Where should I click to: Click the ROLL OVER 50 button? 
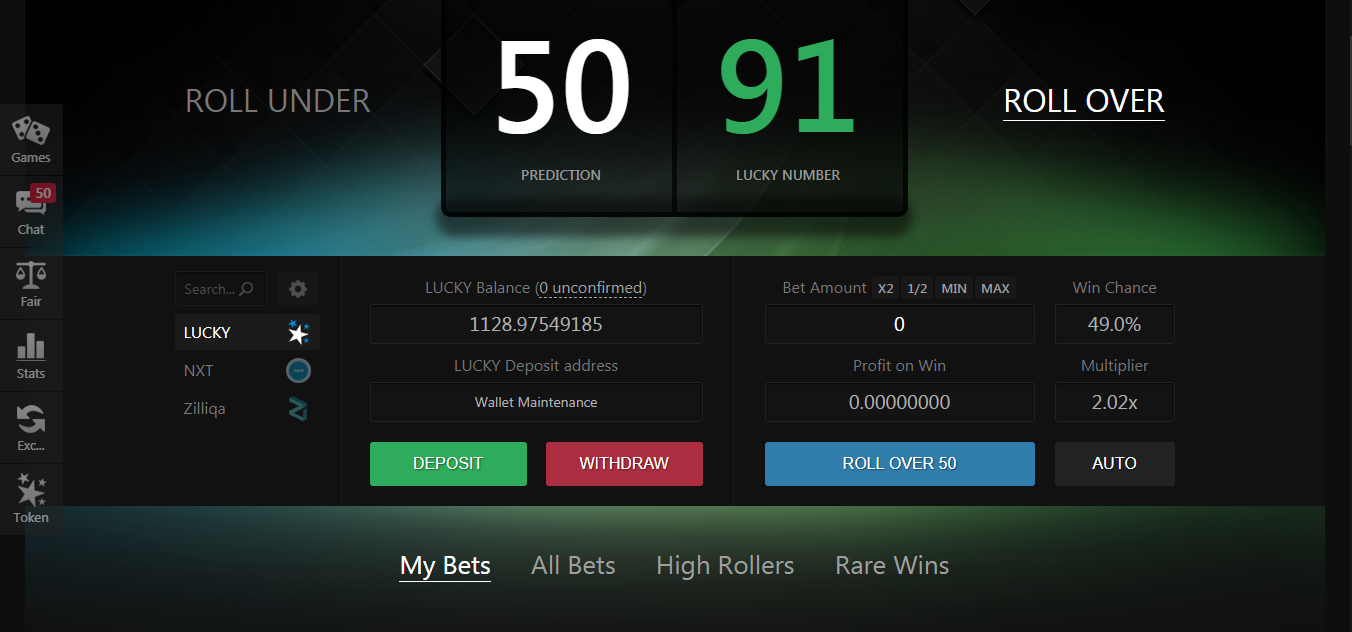[899, 464]
